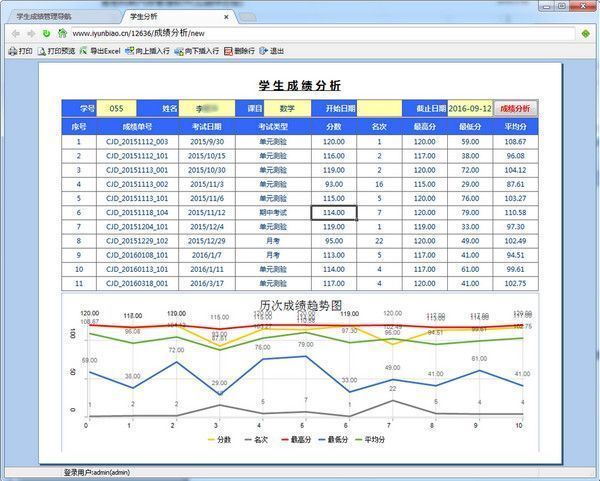Click the 名次 column header
600x481 pixels.
click(379, 127)
